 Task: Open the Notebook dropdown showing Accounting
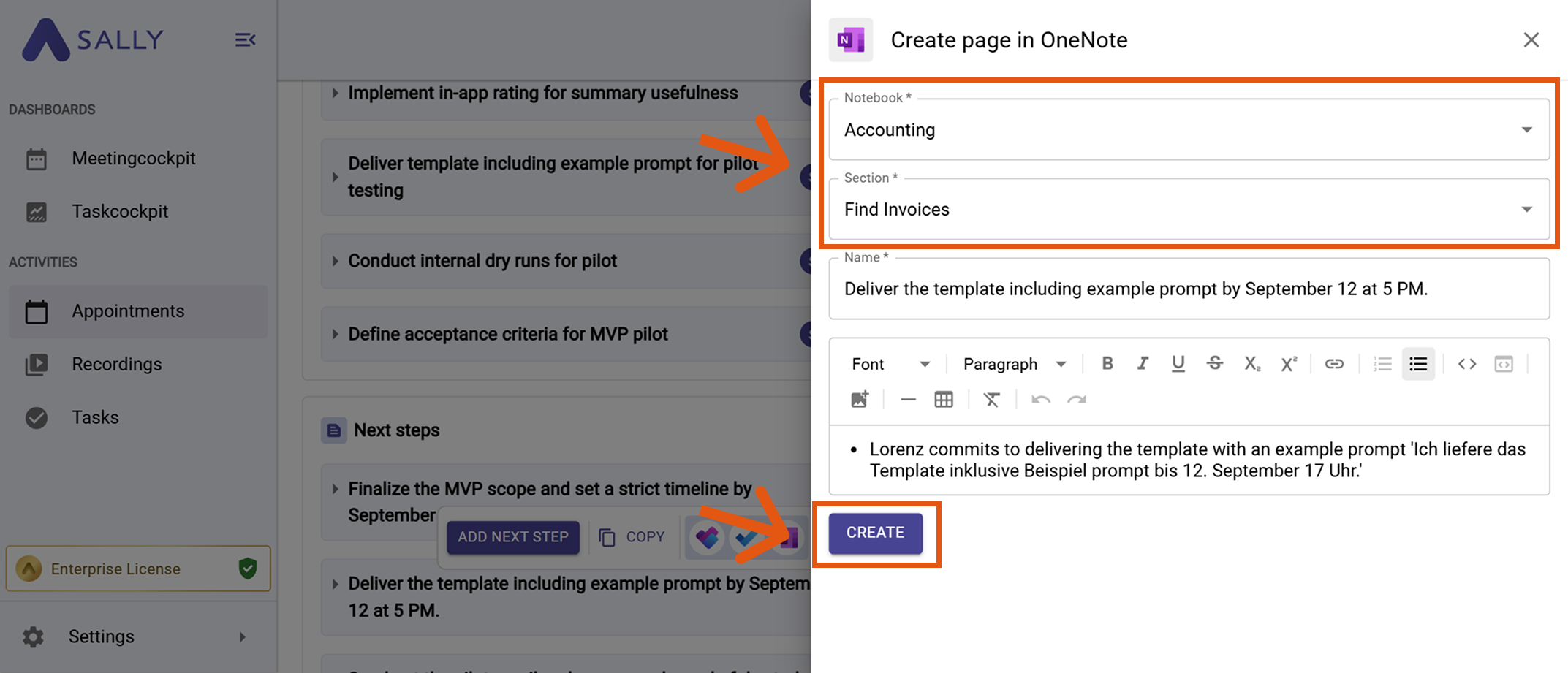coord(1189,130)
